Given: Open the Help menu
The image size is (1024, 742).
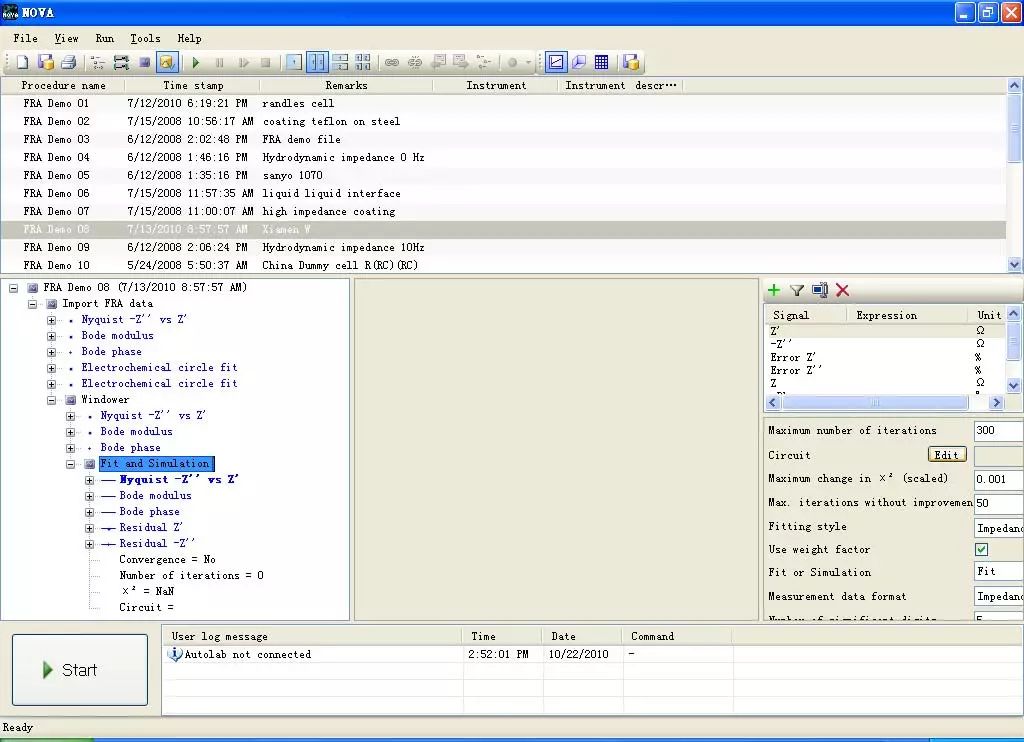Looking at the screenshot, I should [x=189, y=39].
